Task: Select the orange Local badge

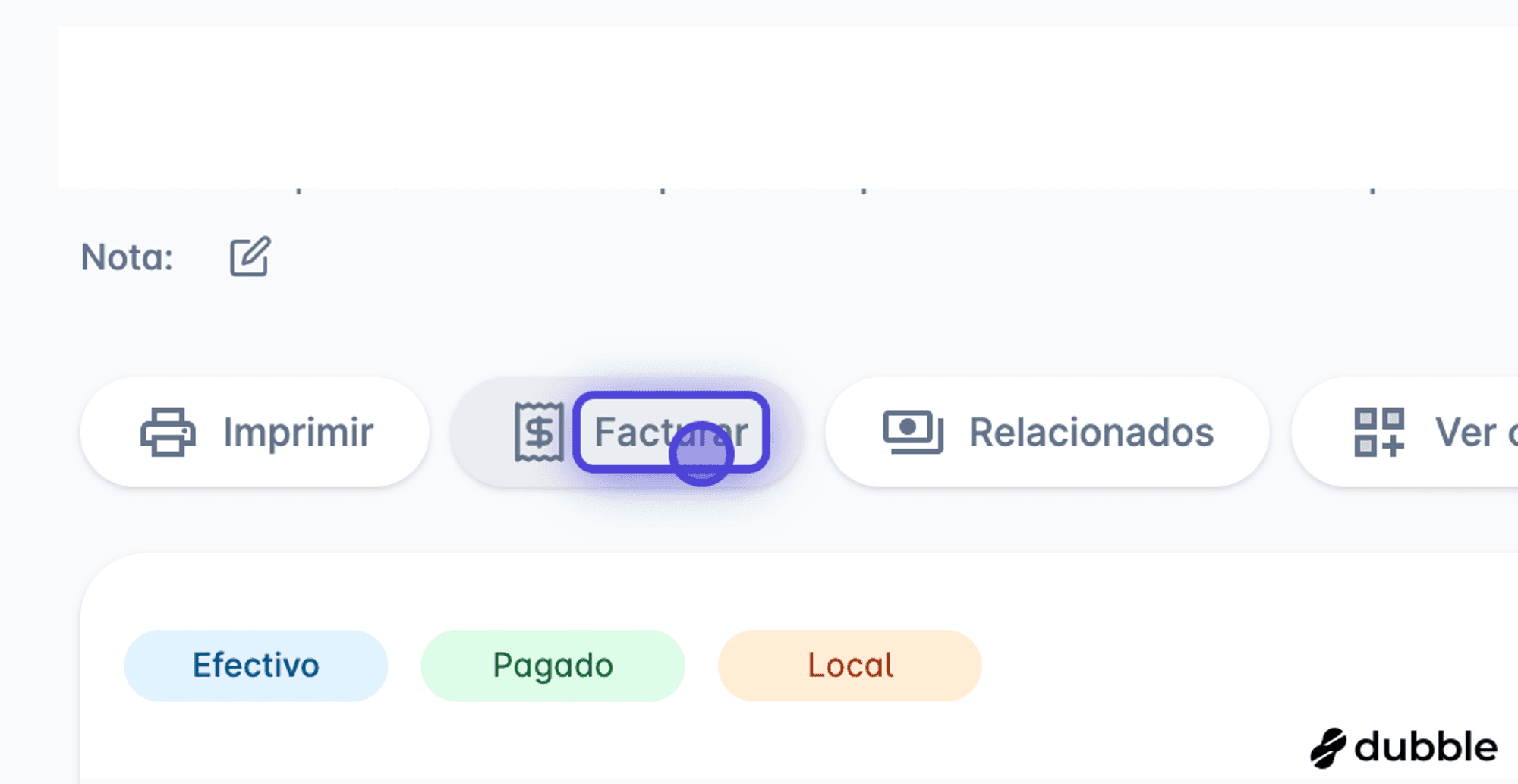Action: (x=849, y=665)
